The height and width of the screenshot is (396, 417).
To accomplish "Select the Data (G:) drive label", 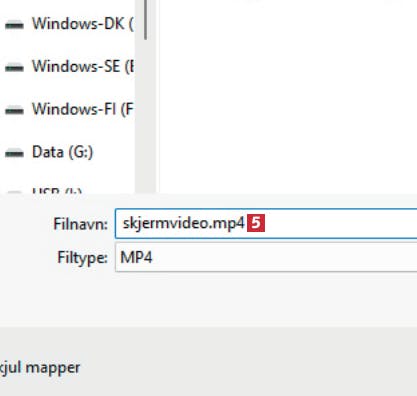I will [62, 152].
